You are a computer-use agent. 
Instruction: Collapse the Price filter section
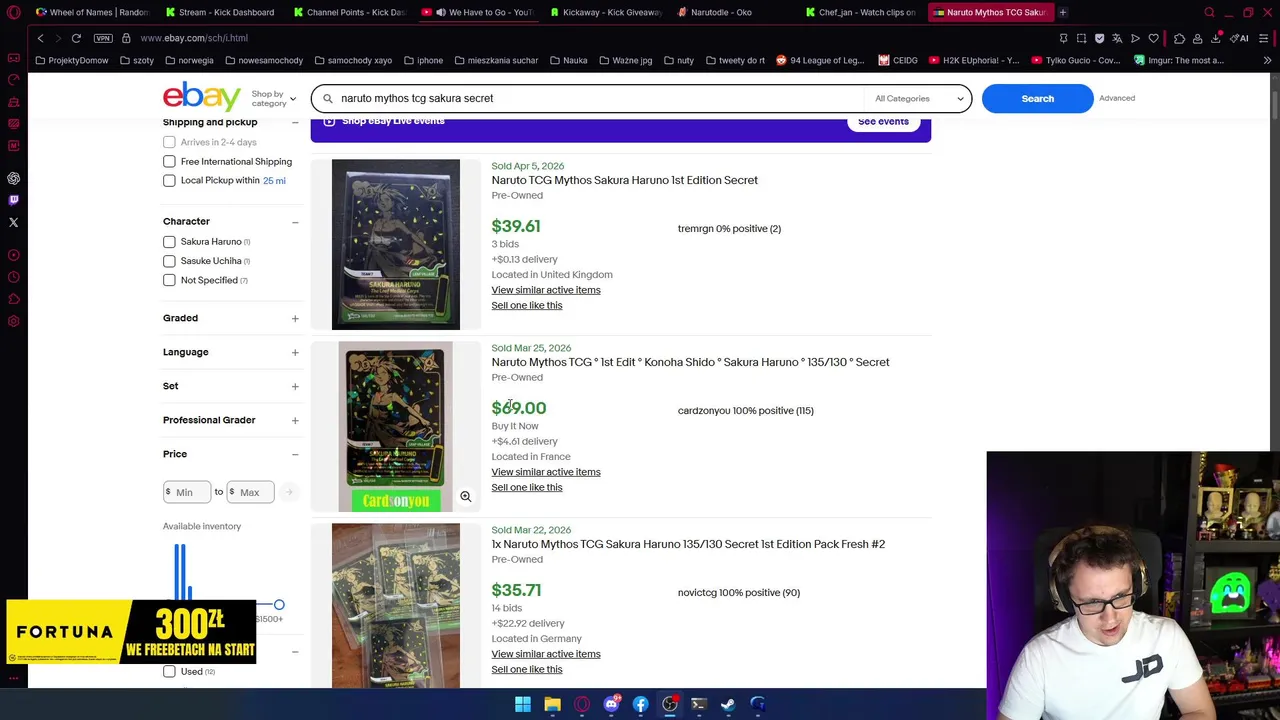point(295,454)
